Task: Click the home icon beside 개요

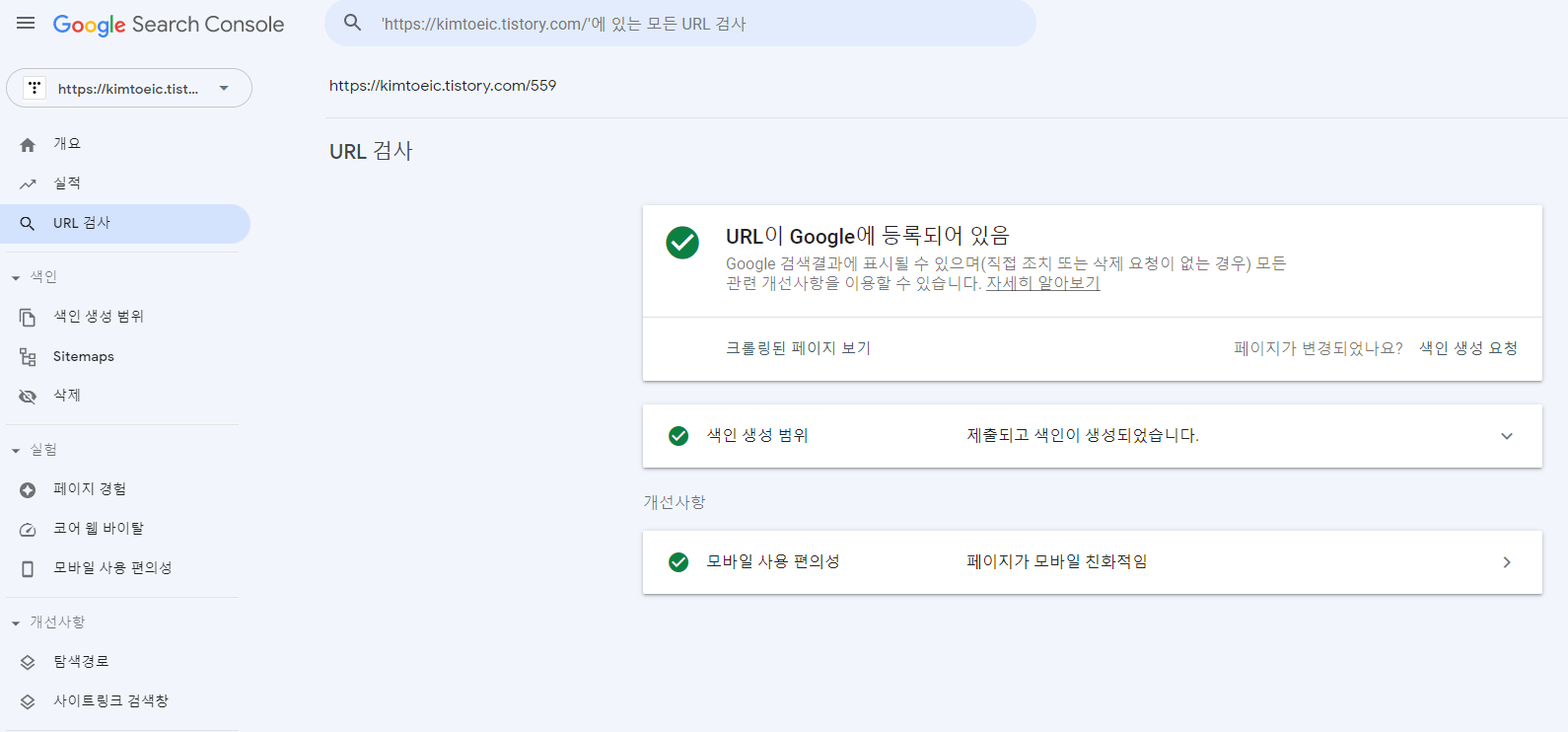Action: click(28, 145)
